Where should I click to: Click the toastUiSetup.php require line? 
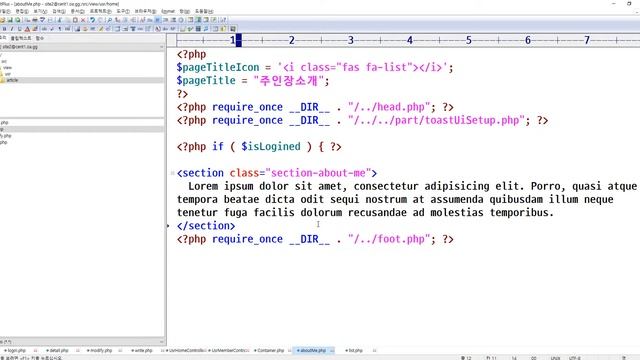tap(362, 120)
